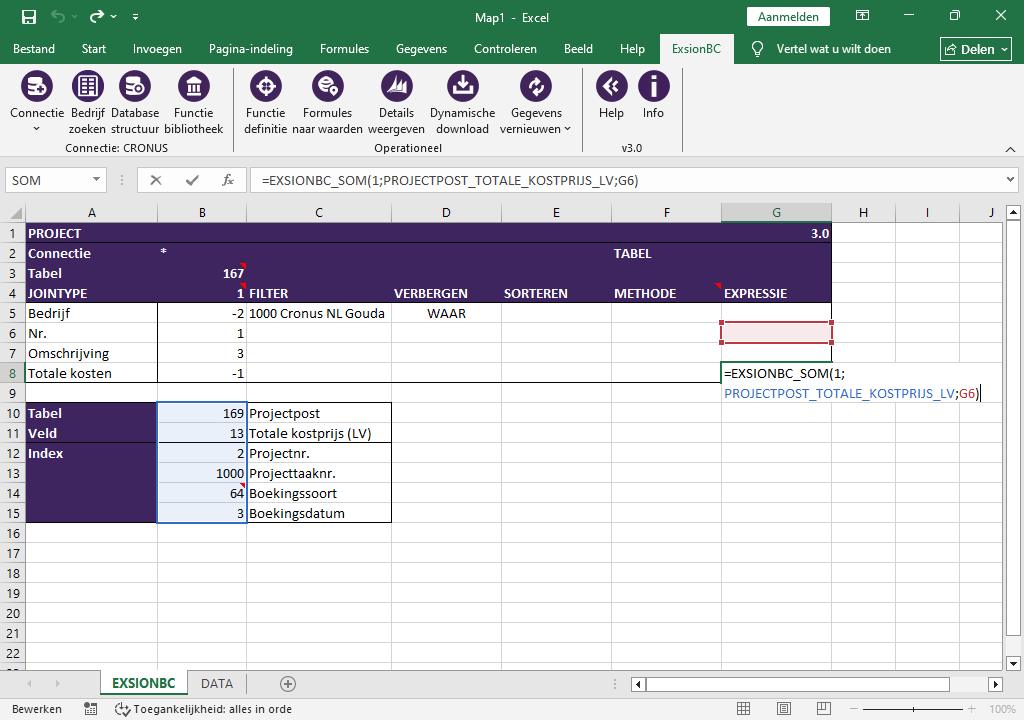Select the DATA sheet tab
This screenshot has width=1024, height=720.
[x=217, y=683]
